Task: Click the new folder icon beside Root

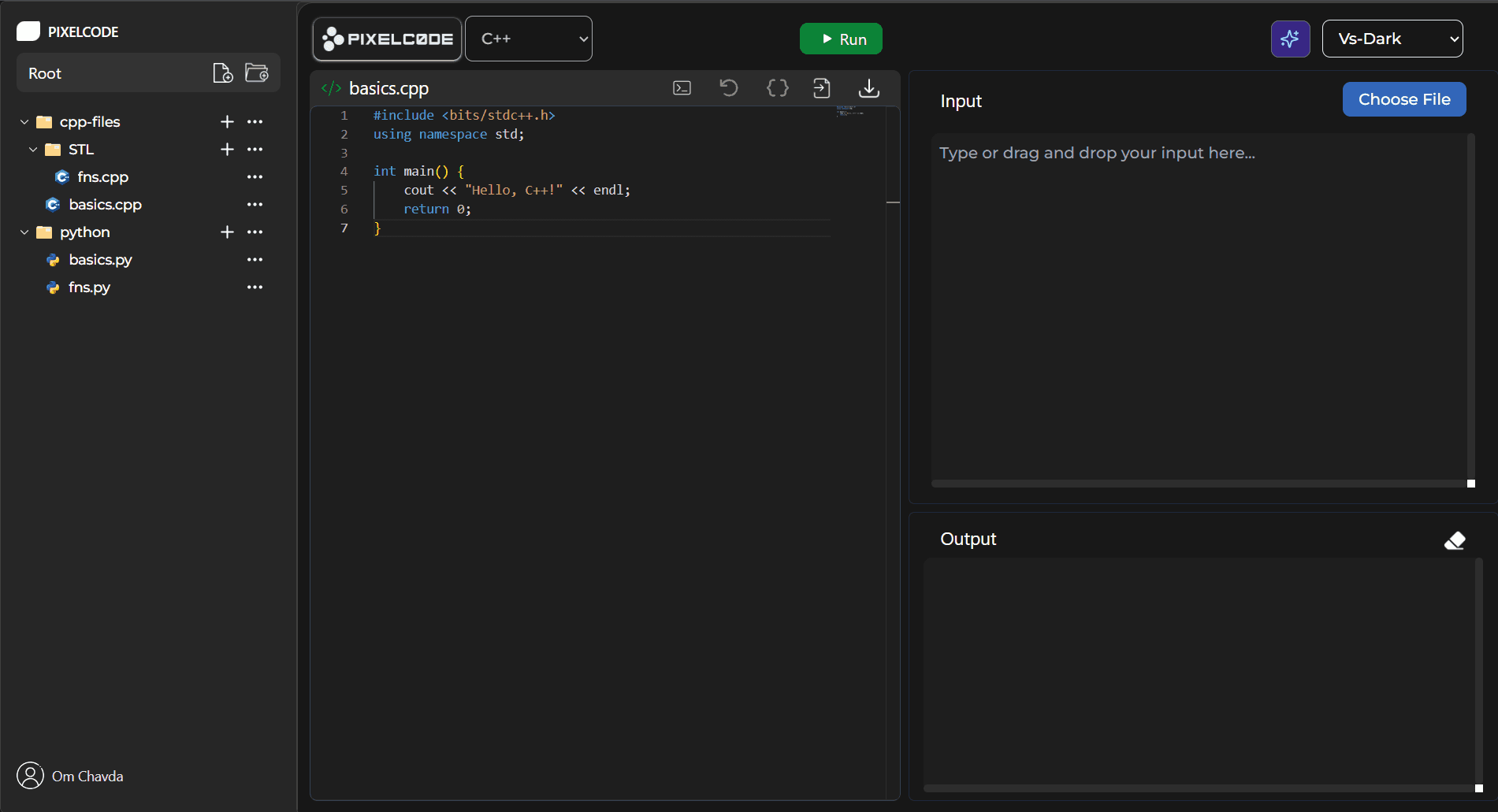Action: (257, 73)
